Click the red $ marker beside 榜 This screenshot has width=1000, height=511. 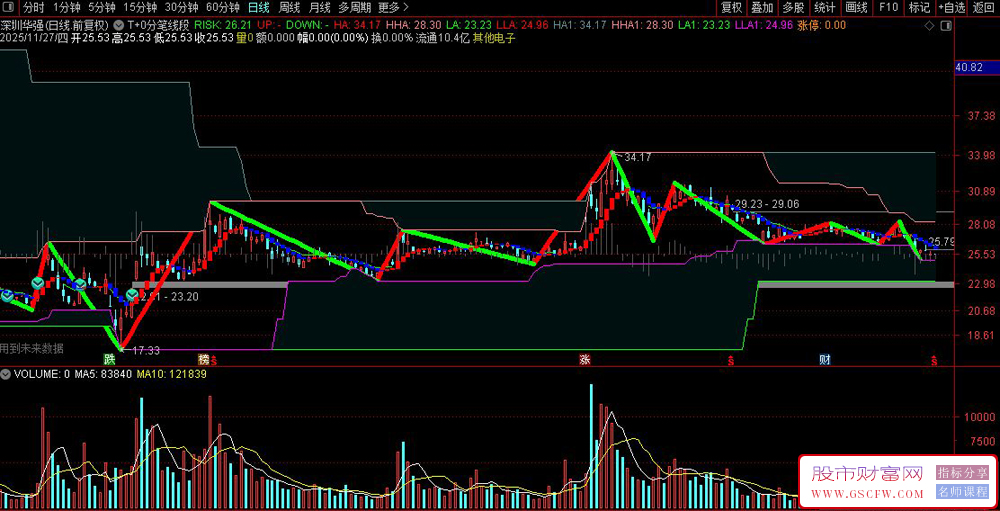[214, 360]
